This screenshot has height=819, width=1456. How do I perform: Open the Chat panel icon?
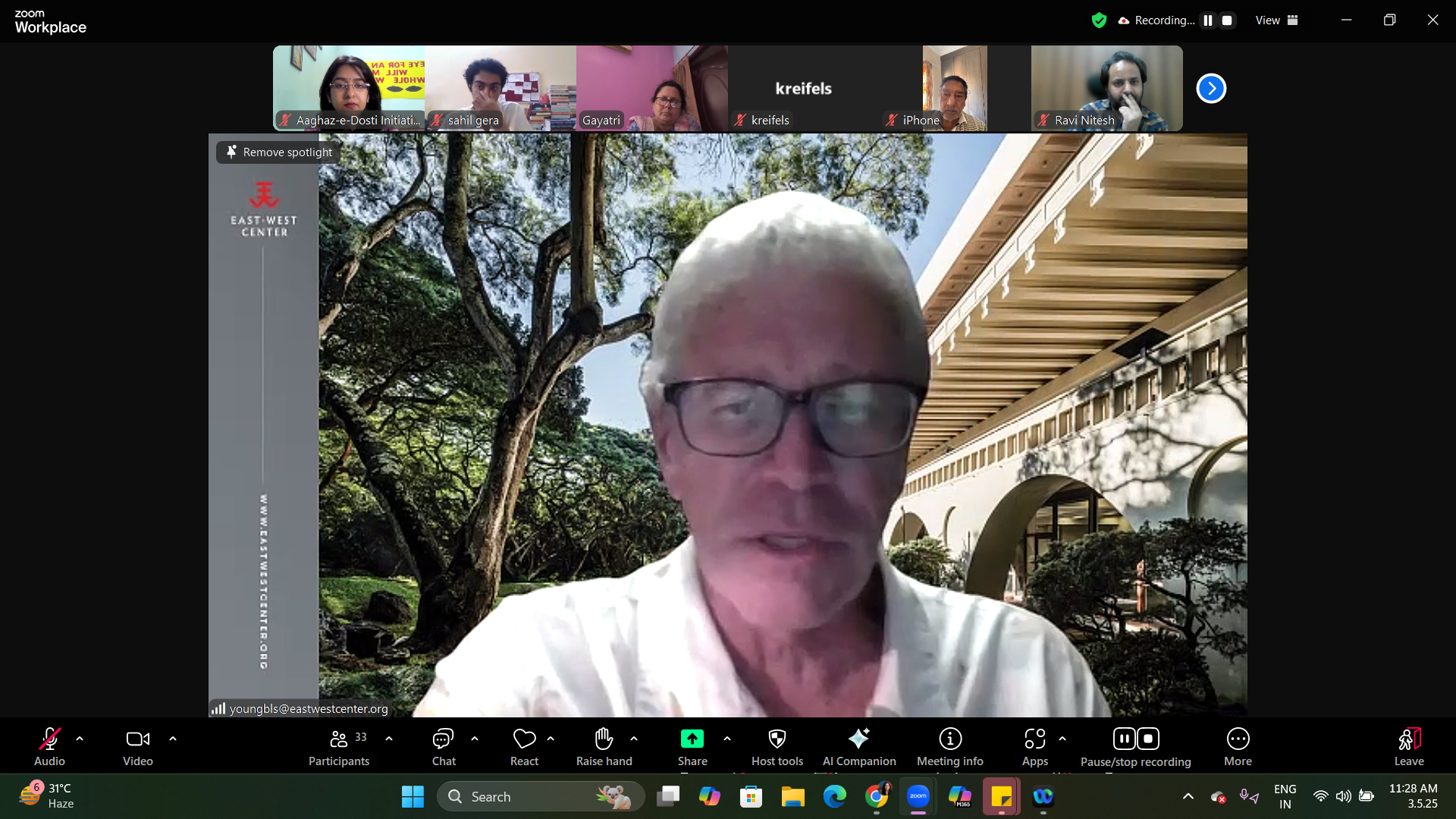coord(443,739)
